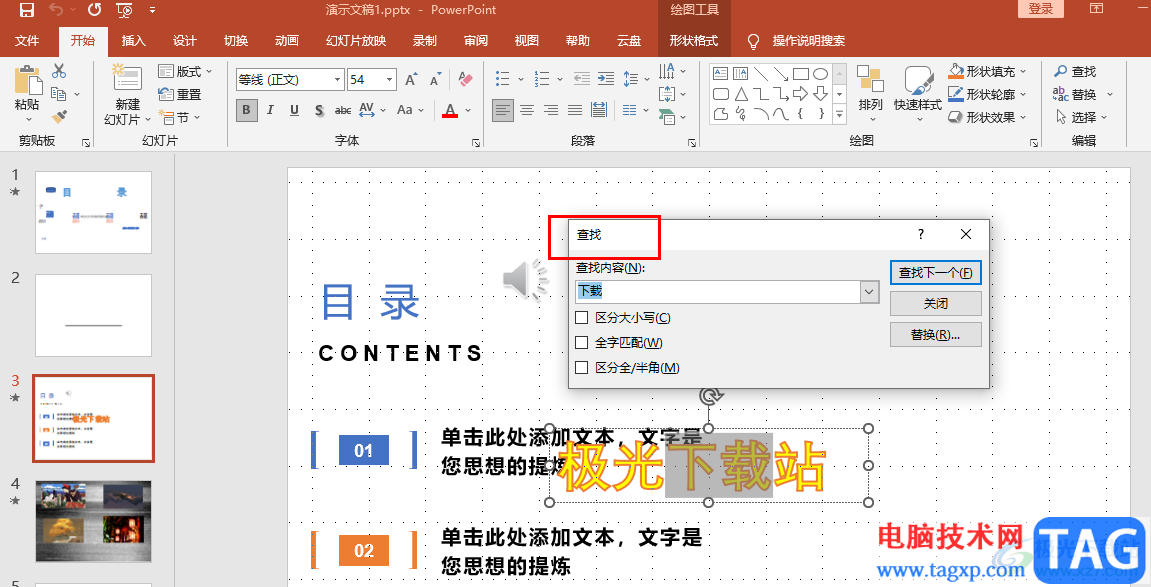Select the oval shape in gallery

pyautogui.click(x=821, y=74)
